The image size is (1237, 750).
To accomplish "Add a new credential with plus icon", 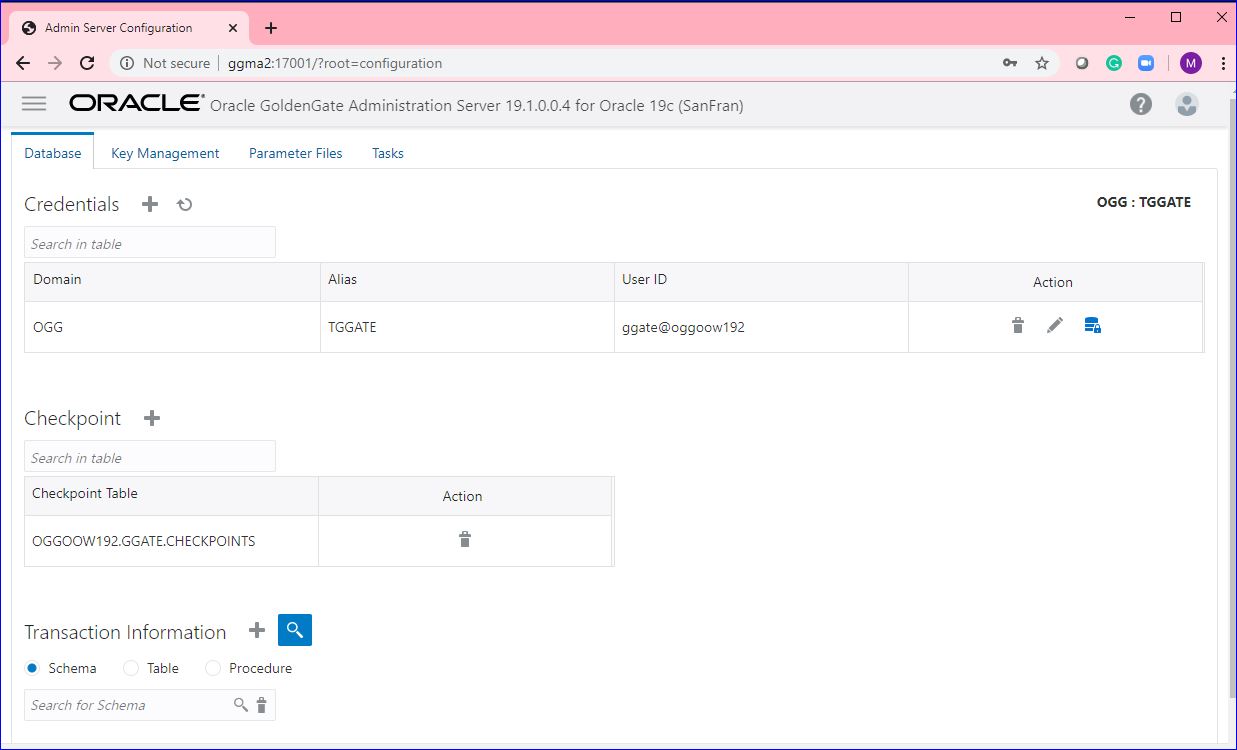I will pos(150,204).
